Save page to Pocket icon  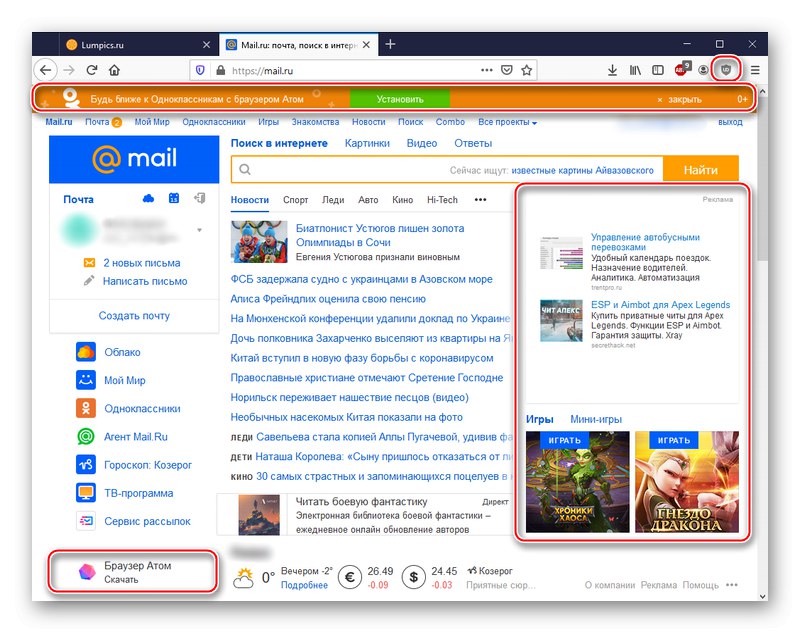[507, 70]
